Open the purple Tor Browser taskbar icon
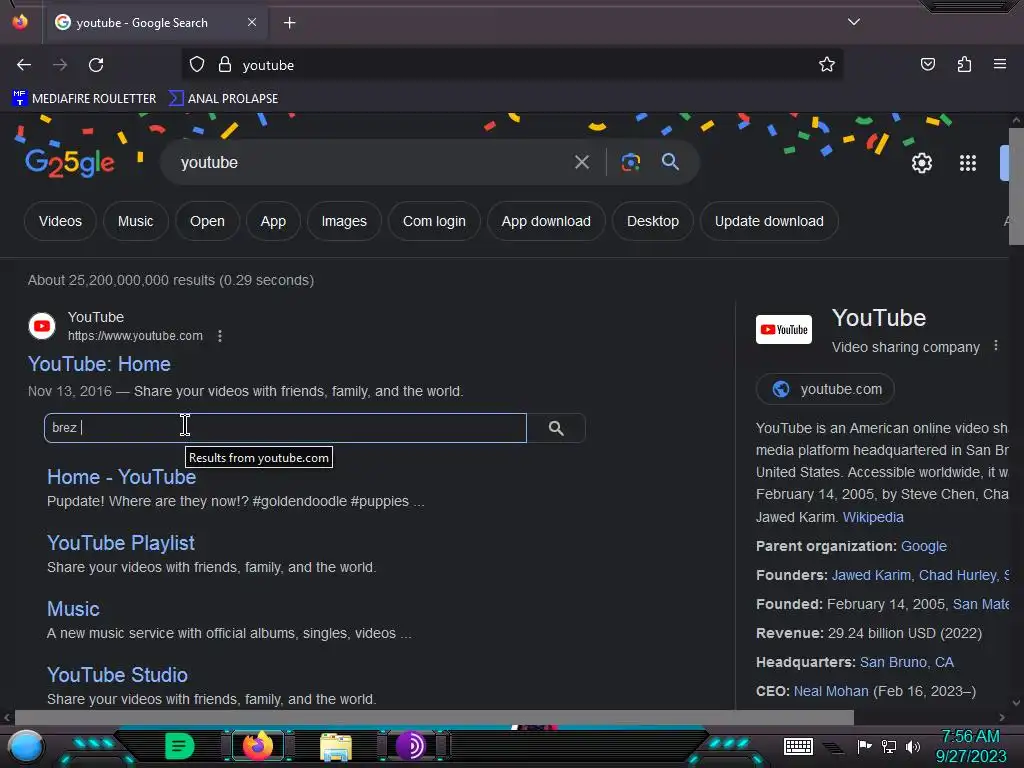Viewport: 1024px width, 768px height. pos(411,746)
